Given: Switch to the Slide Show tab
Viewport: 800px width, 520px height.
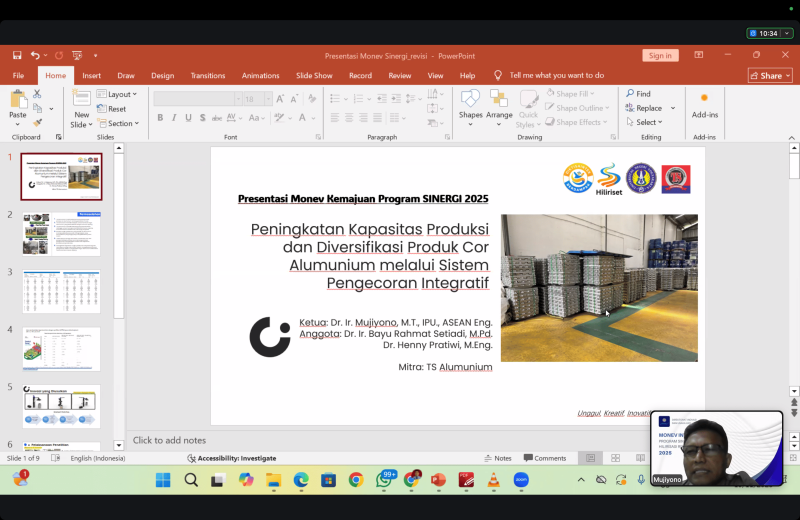Looking at the screenshot, I should click(x=314, y=75).
